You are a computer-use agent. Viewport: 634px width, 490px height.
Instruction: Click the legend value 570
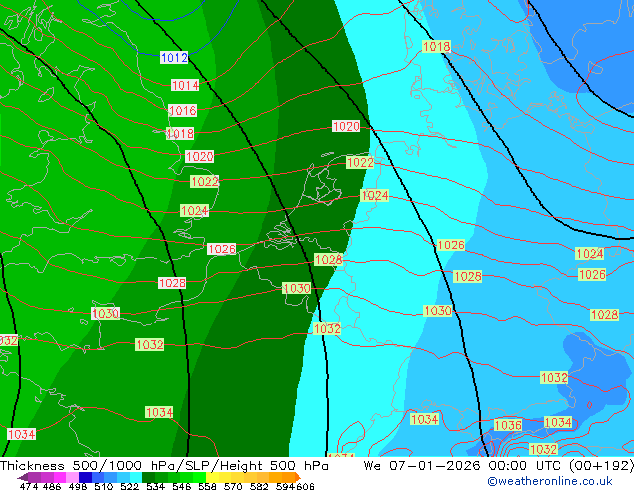click(x=233, y=486)
